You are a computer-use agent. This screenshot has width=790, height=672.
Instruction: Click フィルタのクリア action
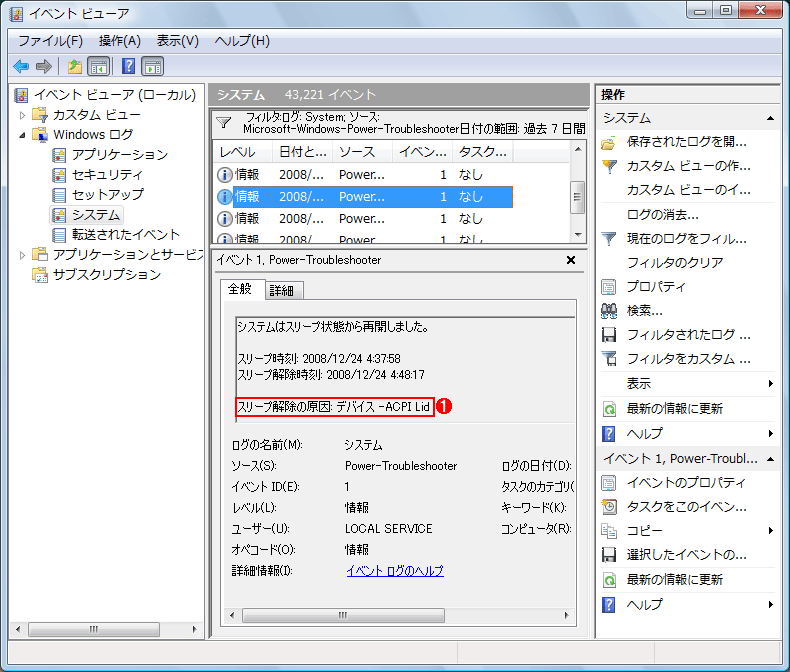[x=675, y=263]
